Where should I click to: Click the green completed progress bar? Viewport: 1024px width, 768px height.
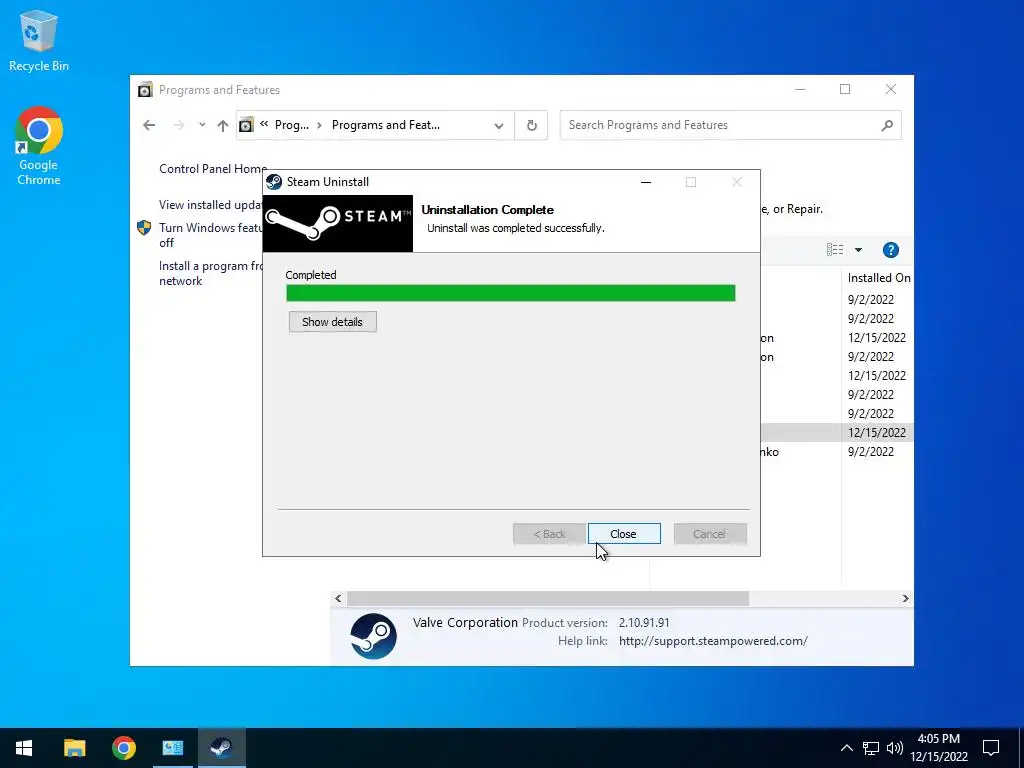[511, 293]
